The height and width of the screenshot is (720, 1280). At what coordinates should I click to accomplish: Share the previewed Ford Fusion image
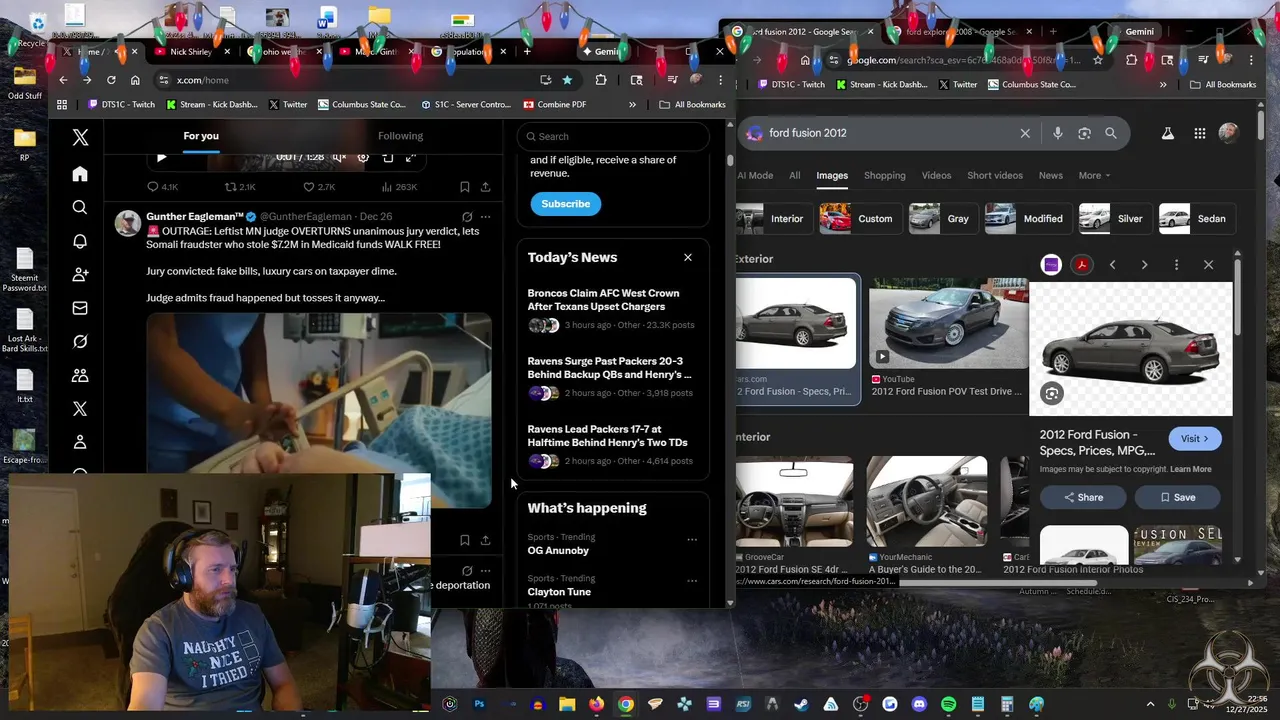click(1083, 497)
